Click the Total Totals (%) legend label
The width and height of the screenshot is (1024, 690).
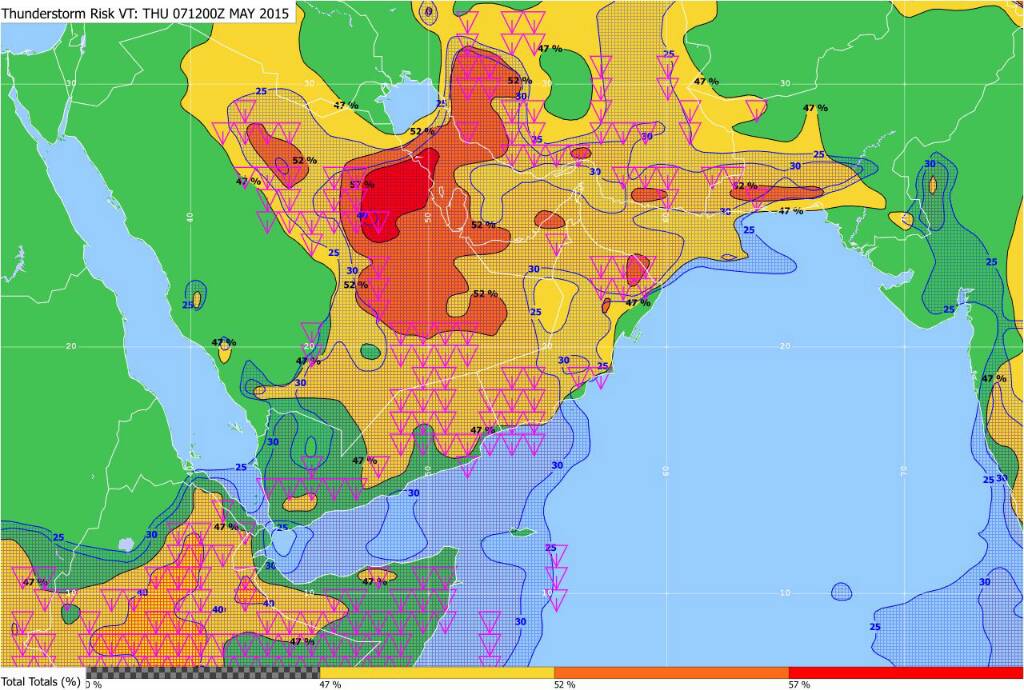pyautogui.click(x=40, y=682)
